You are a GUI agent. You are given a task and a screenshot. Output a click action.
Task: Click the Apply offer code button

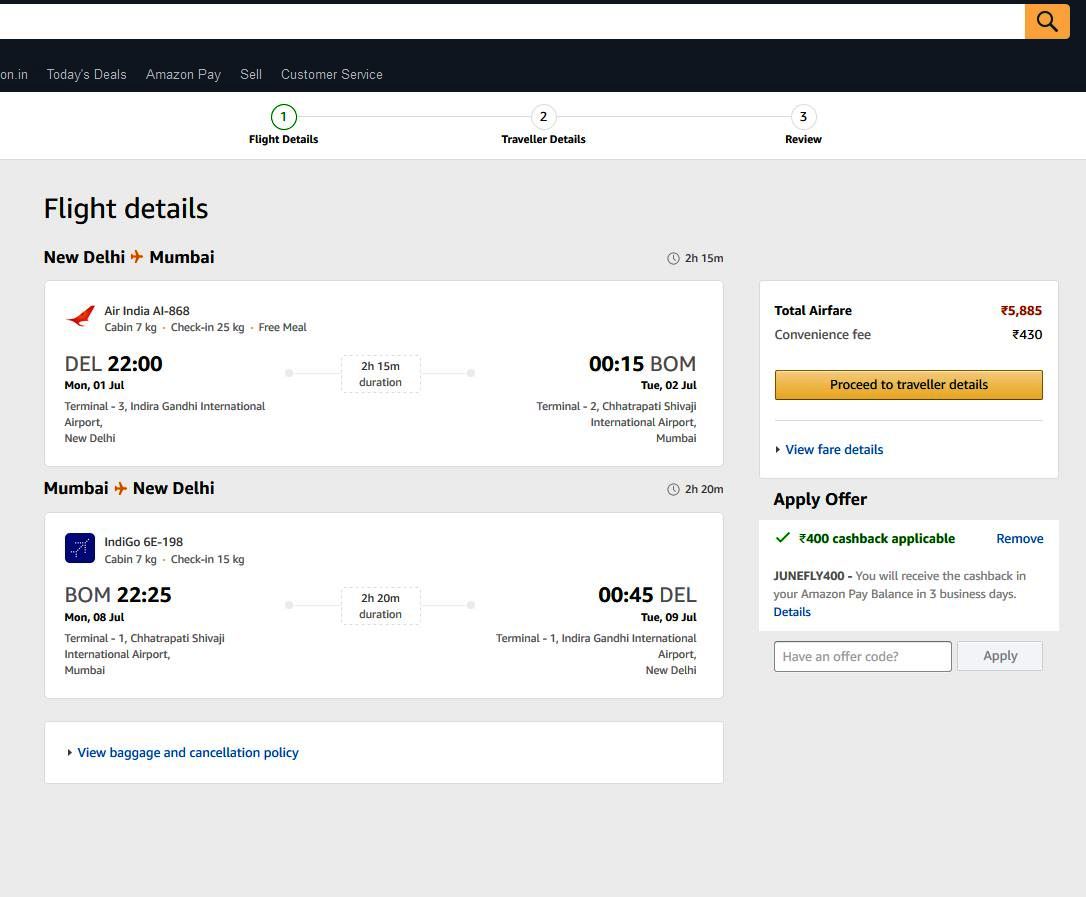point(999,656)
